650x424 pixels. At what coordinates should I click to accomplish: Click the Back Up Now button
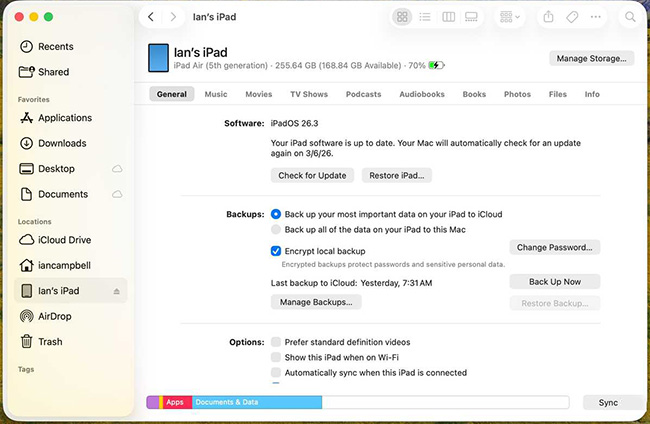point(555,282)
